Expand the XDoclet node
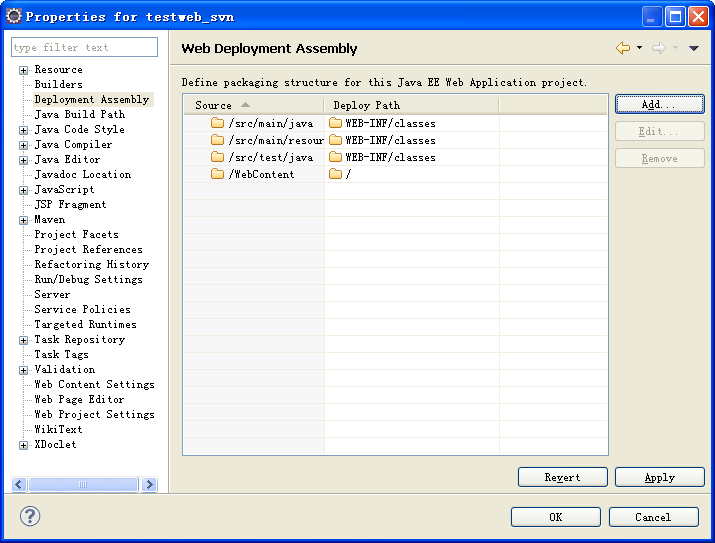 23,445
